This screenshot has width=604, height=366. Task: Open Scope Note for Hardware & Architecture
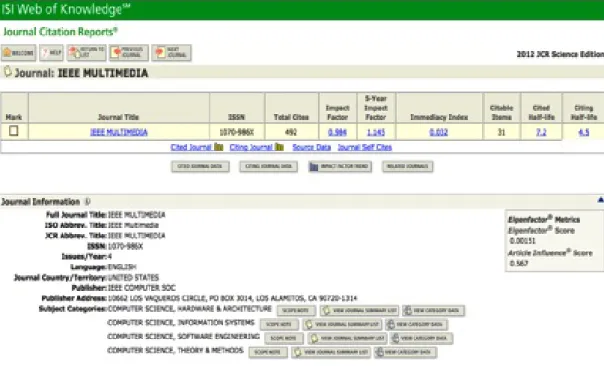[296, 311]
